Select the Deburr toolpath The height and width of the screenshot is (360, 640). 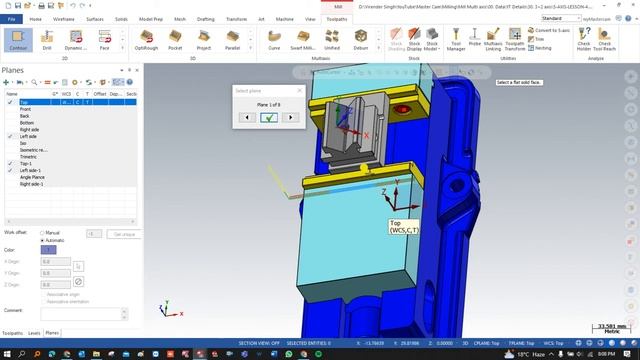coord(361,40)
